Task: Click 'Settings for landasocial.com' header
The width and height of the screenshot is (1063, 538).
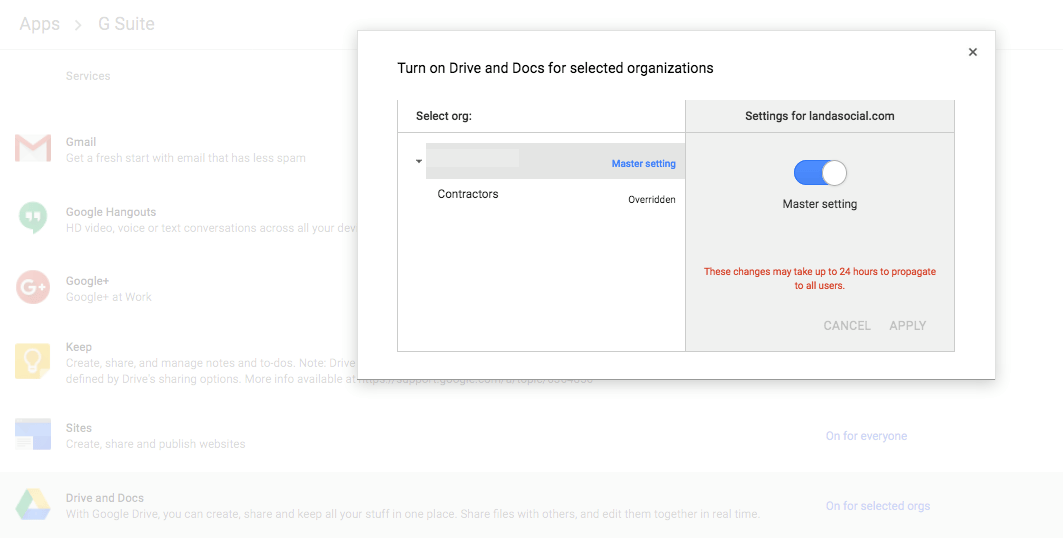Action: pyautogui.click(x=820, y=116)
